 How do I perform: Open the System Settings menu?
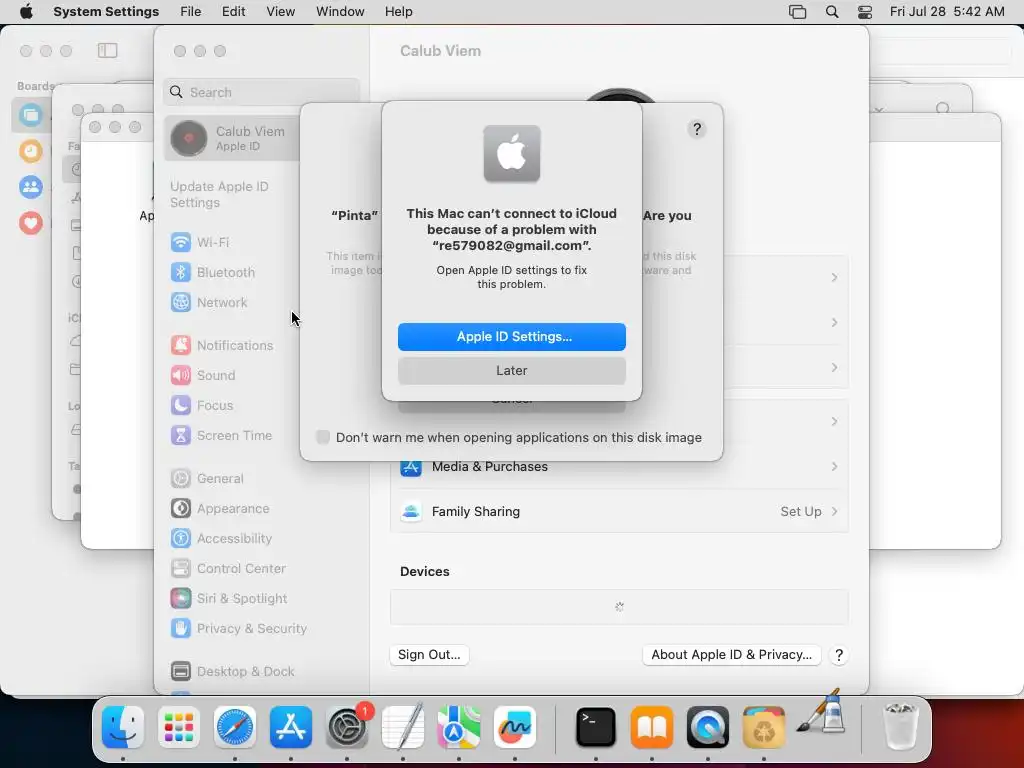pos(106,12)
